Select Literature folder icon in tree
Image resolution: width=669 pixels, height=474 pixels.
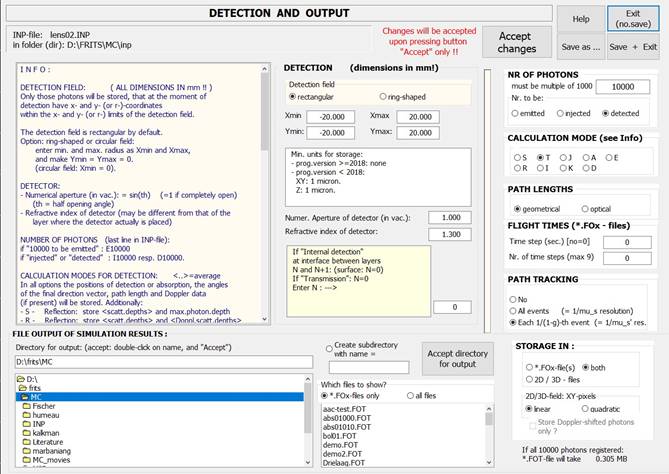[27, 442]
